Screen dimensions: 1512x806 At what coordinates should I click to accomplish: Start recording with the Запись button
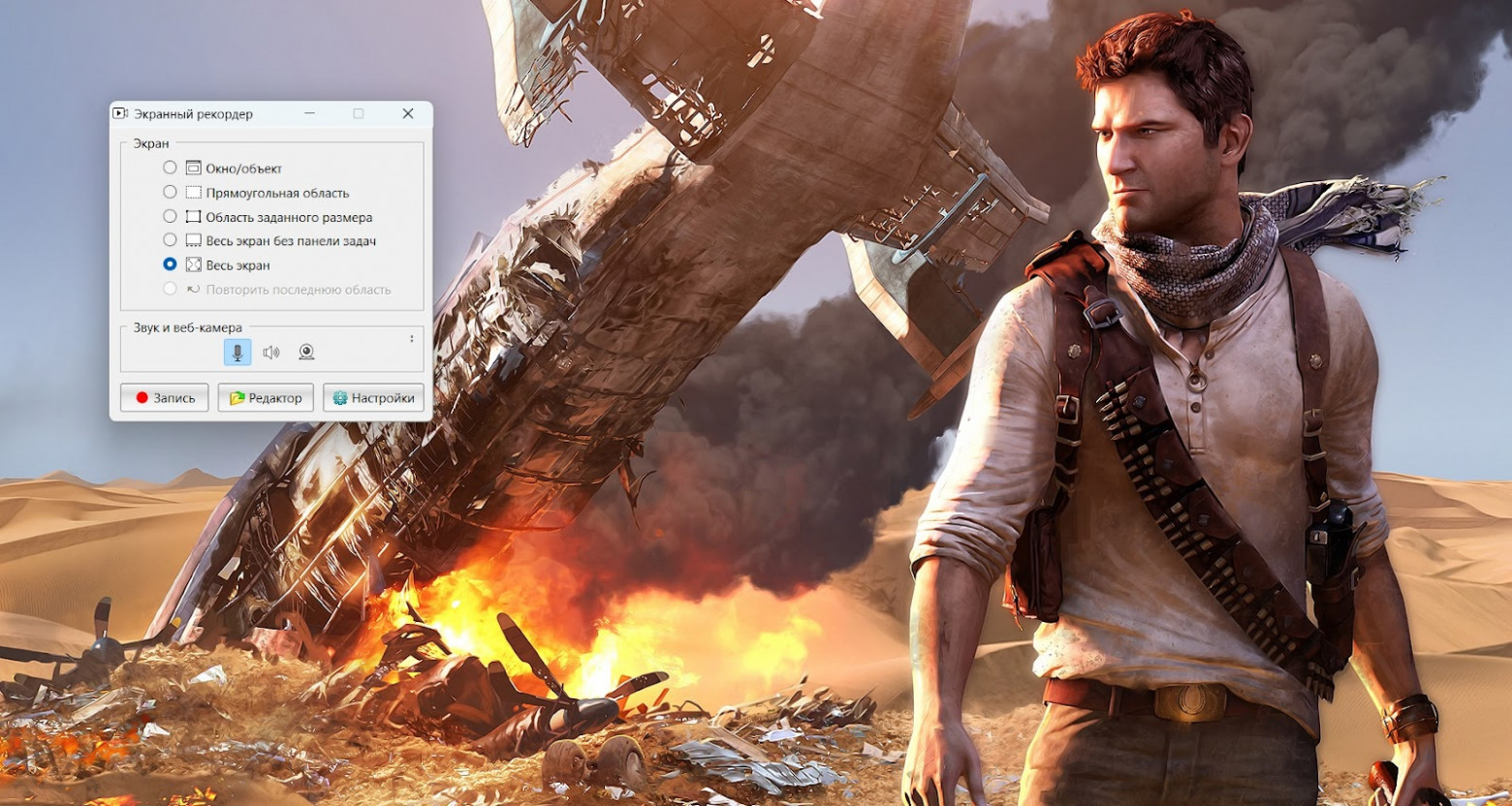(165, 398)
